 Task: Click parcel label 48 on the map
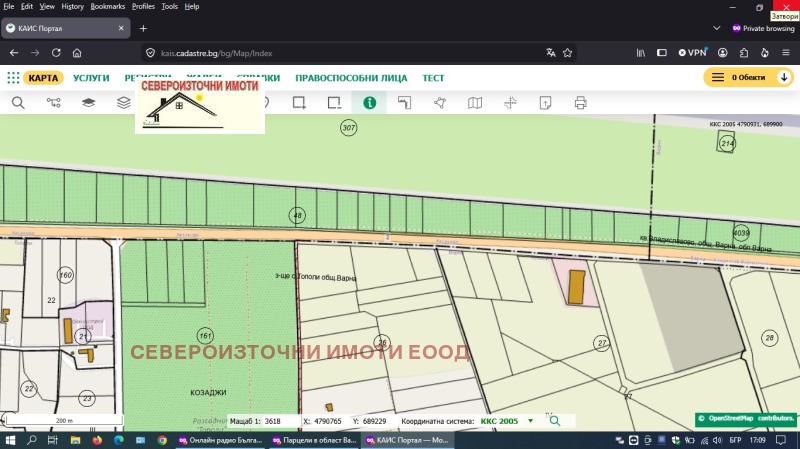[x=297, y=215]
